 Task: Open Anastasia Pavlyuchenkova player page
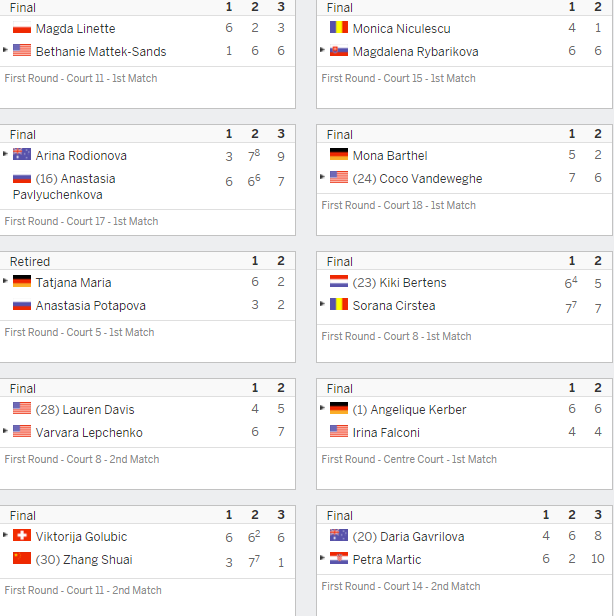(x=64, y=187)
